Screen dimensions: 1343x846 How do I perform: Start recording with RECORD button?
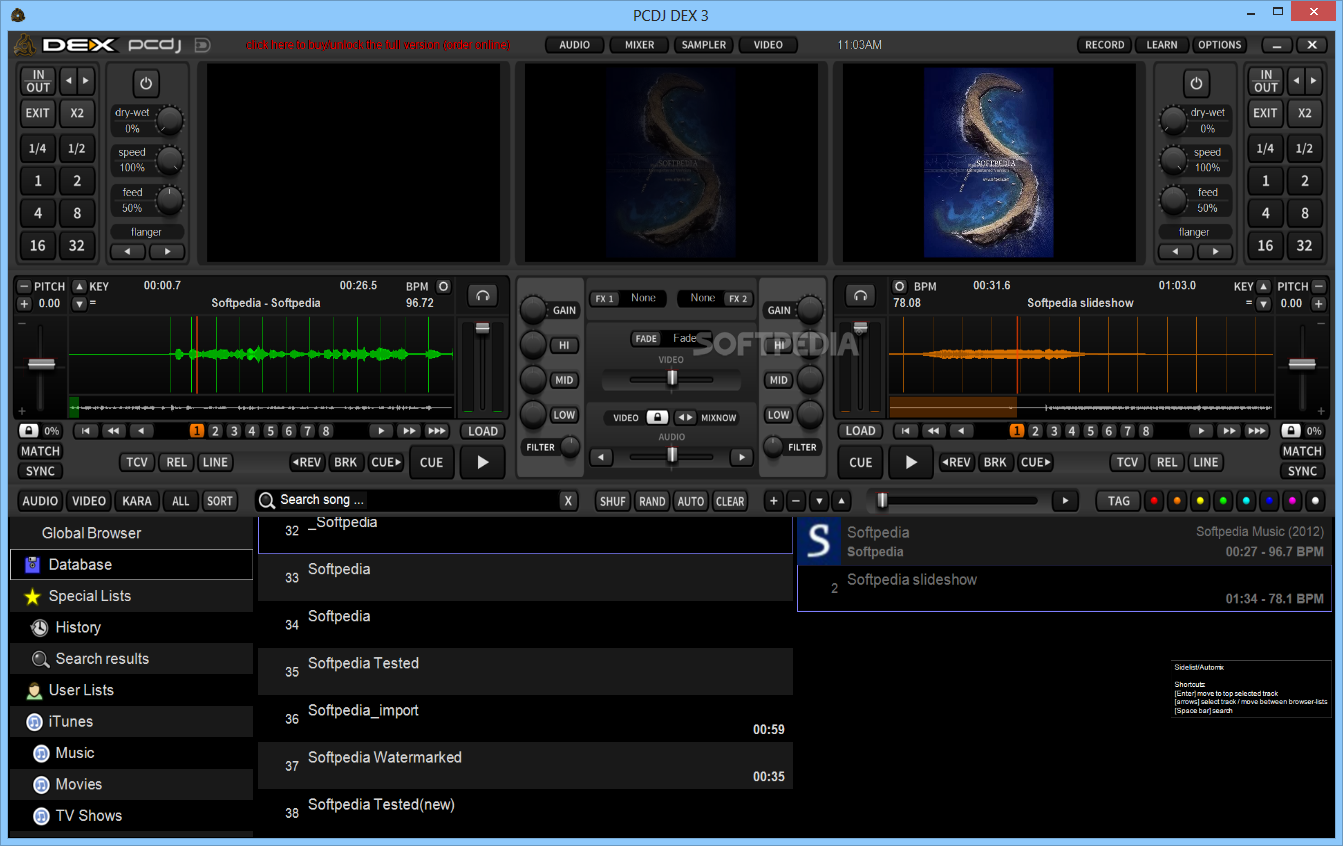tap(1105, 45)
